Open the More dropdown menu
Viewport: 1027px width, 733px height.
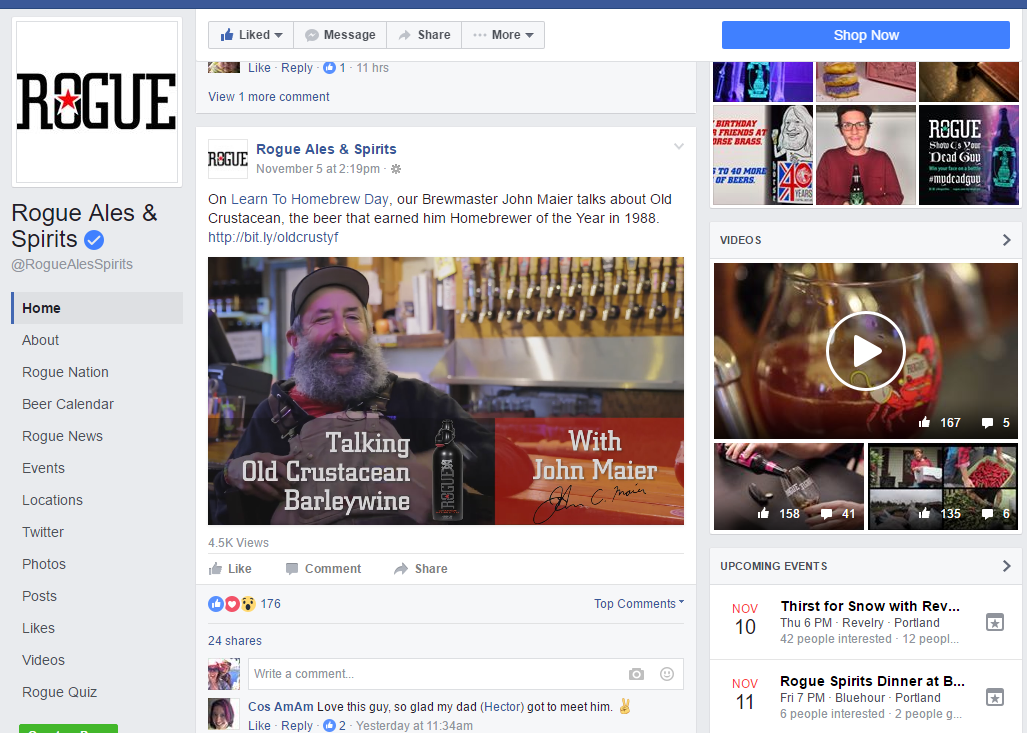503,35
